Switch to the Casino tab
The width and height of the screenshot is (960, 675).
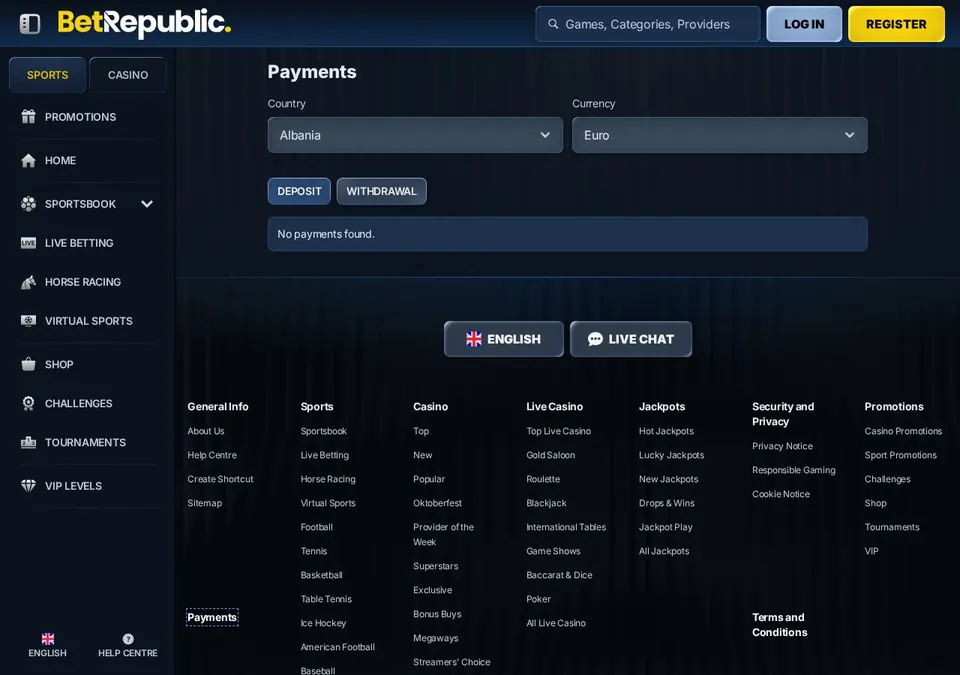[128, 75]
